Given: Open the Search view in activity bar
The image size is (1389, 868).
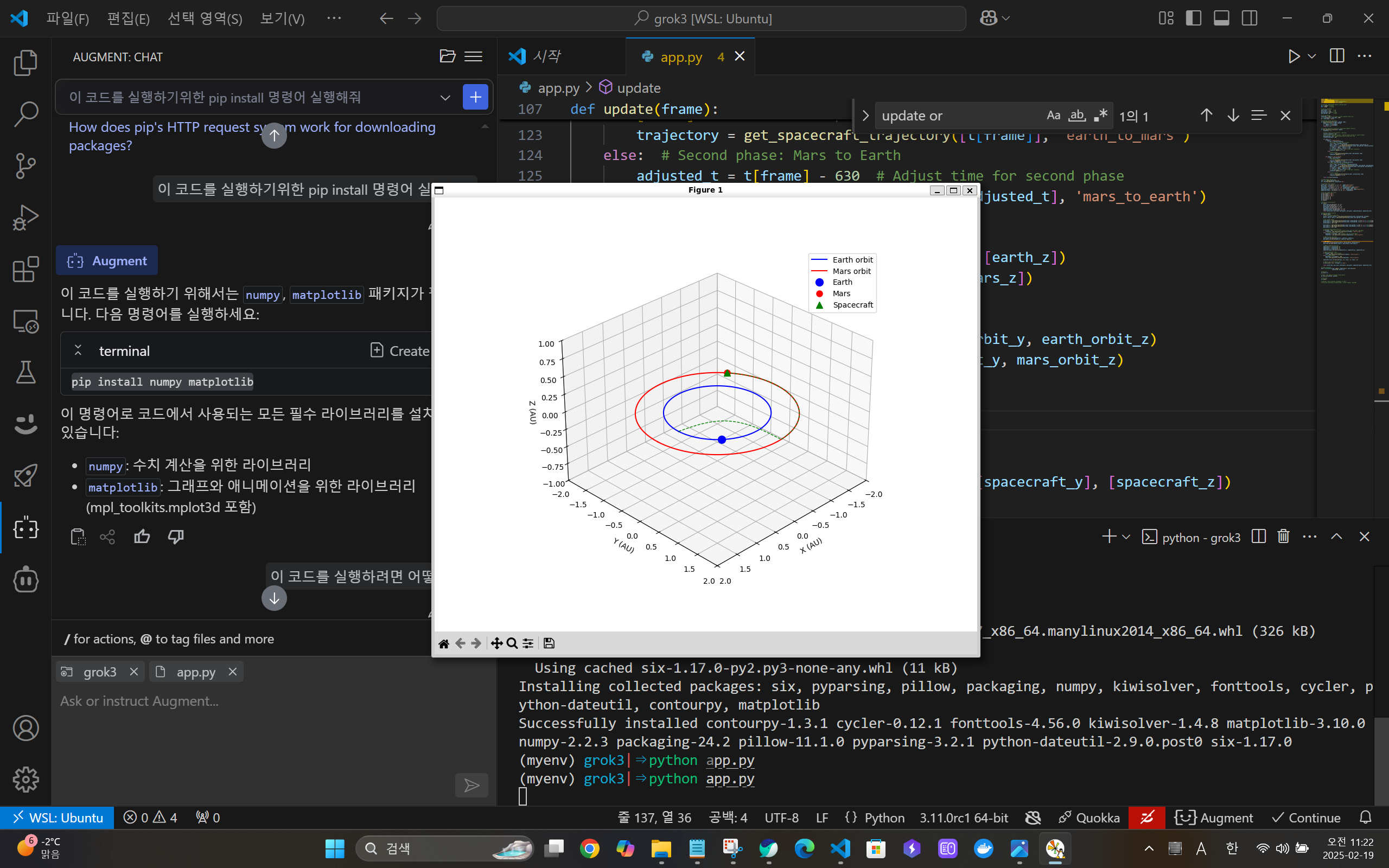Looking at the screenshot, I should pyautogui.click(x=26, y=114).
